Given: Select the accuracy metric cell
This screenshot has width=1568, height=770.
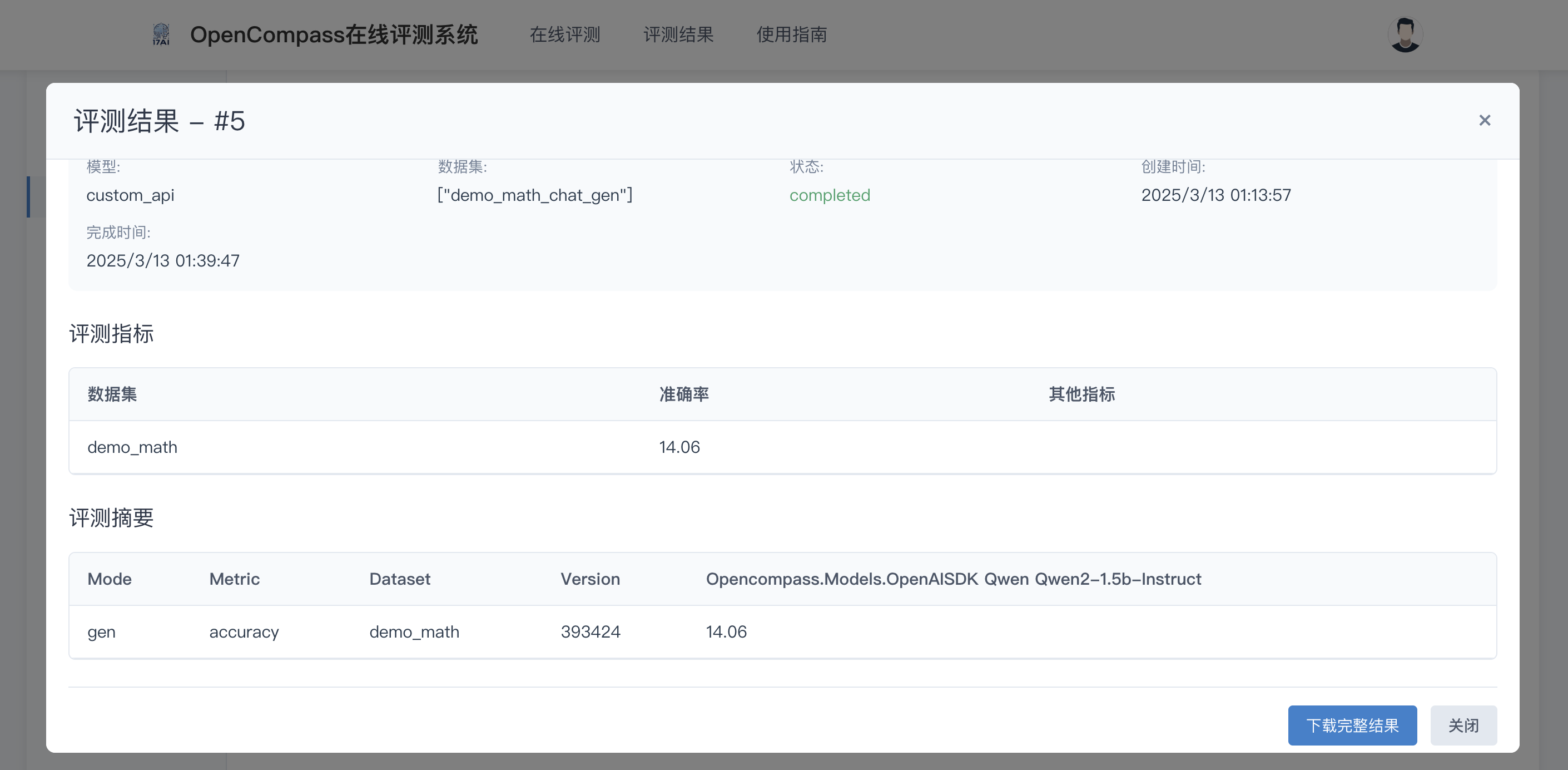Looking at the screenshot, I should click(244, 631).
